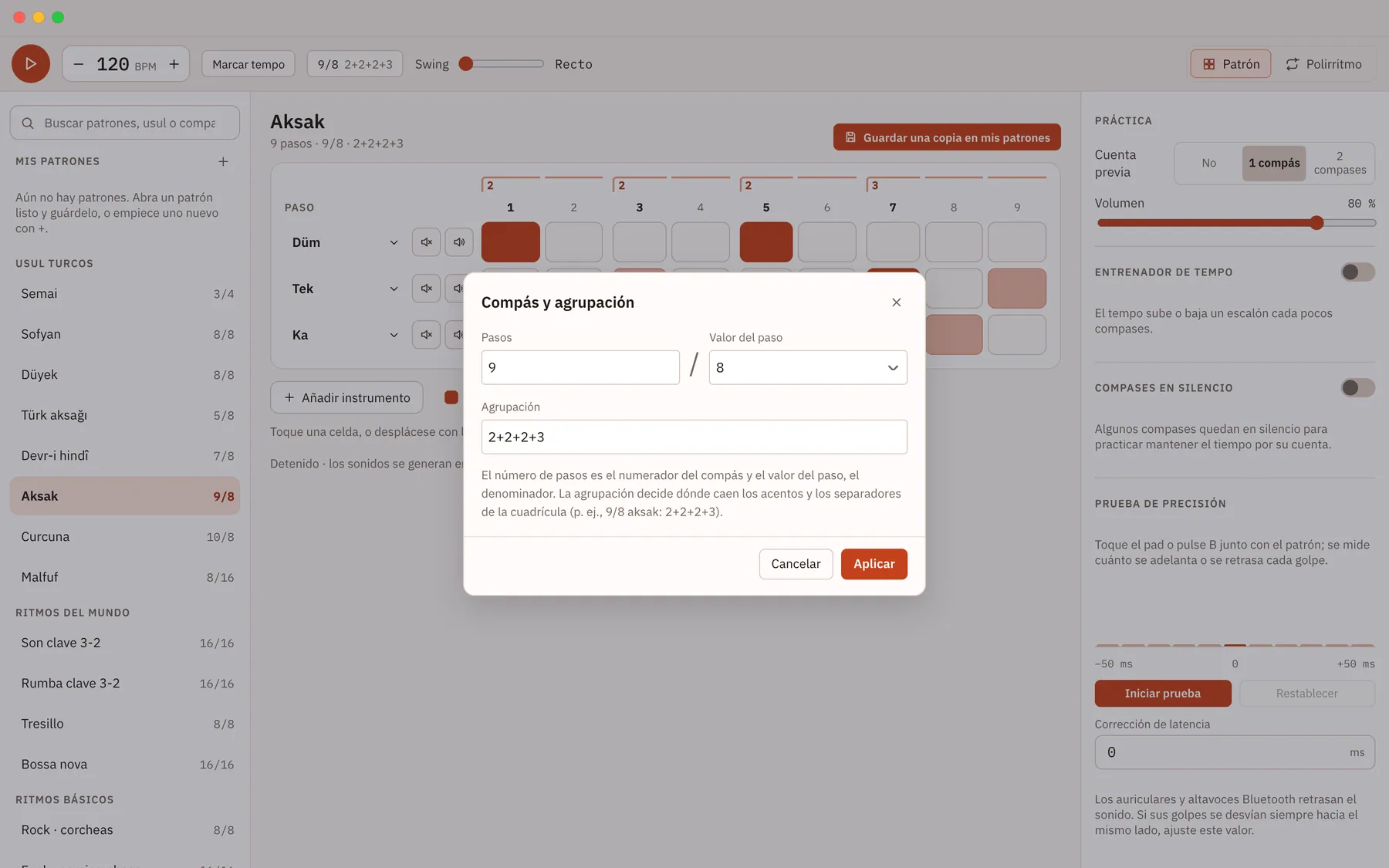This screenshot has width=1389, height=868.
Task: Click Marcar tempo button
Action: pyautogui.click(x=248, y=64)
